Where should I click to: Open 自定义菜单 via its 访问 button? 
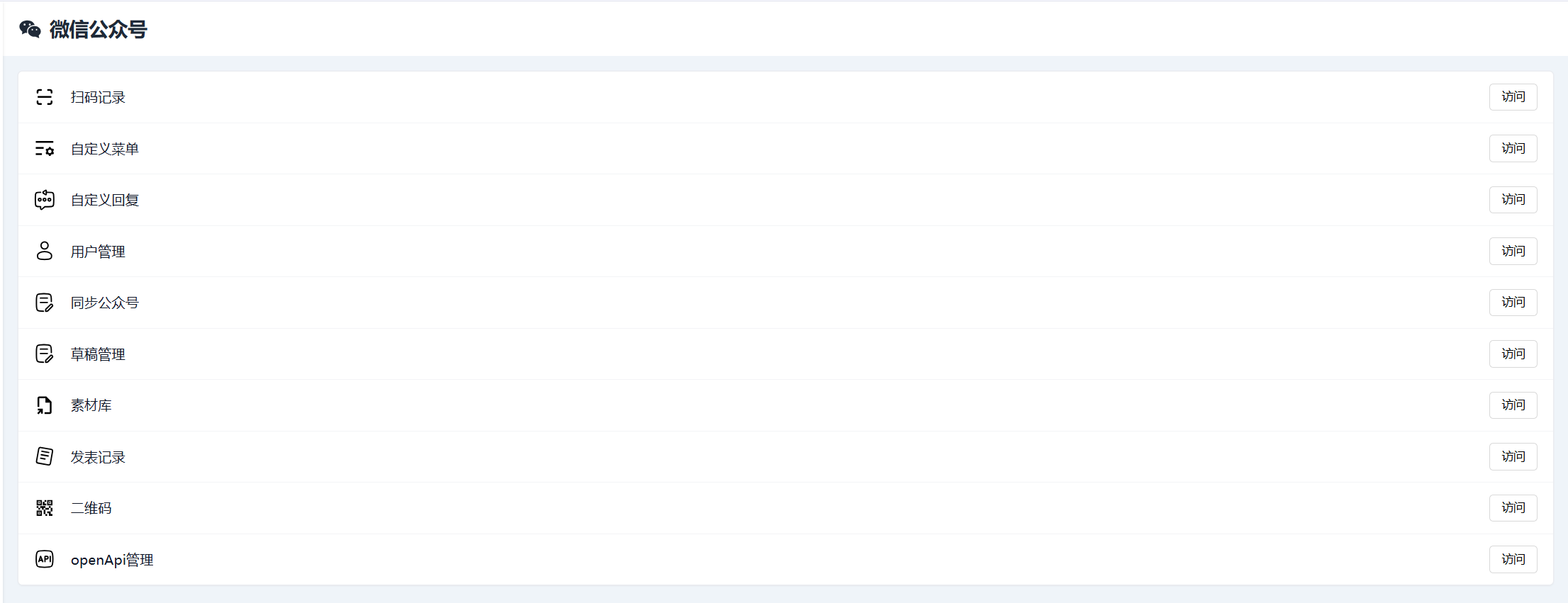(x=1513, y=149)
